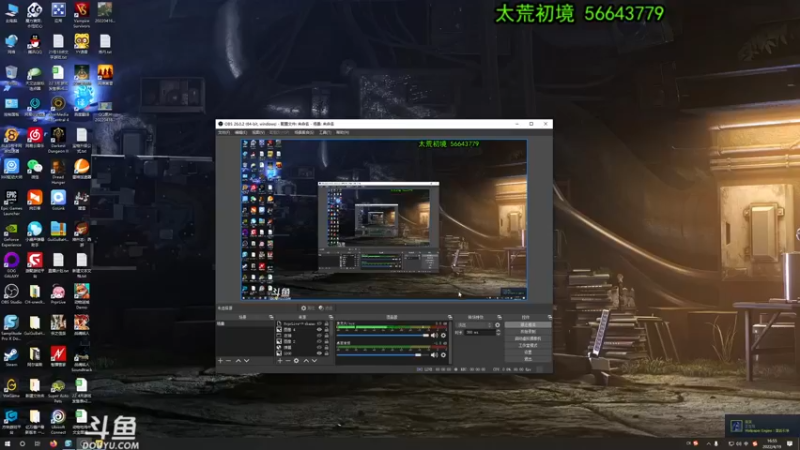This screenshot has height=450, width=800.
Task: Toggle the lock on the 图像 4 source
Action: pyautogui.click(x=327, y=330)
